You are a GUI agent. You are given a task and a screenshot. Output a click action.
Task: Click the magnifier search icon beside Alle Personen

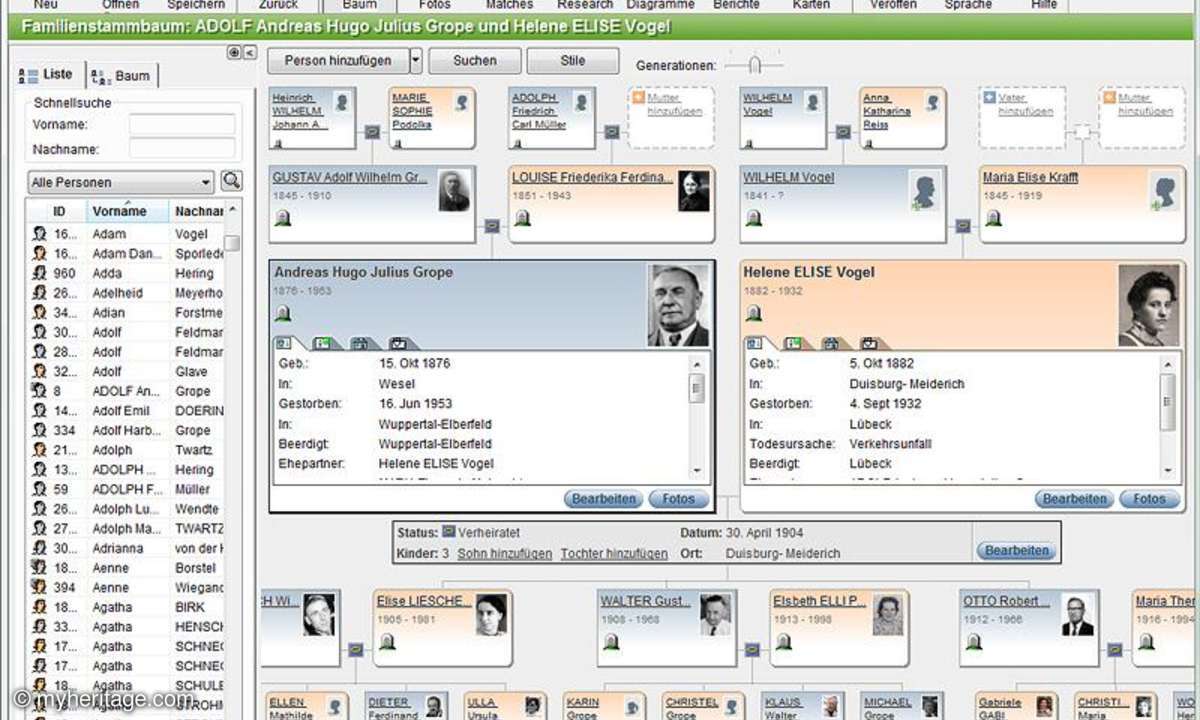[x=229, y=182]
